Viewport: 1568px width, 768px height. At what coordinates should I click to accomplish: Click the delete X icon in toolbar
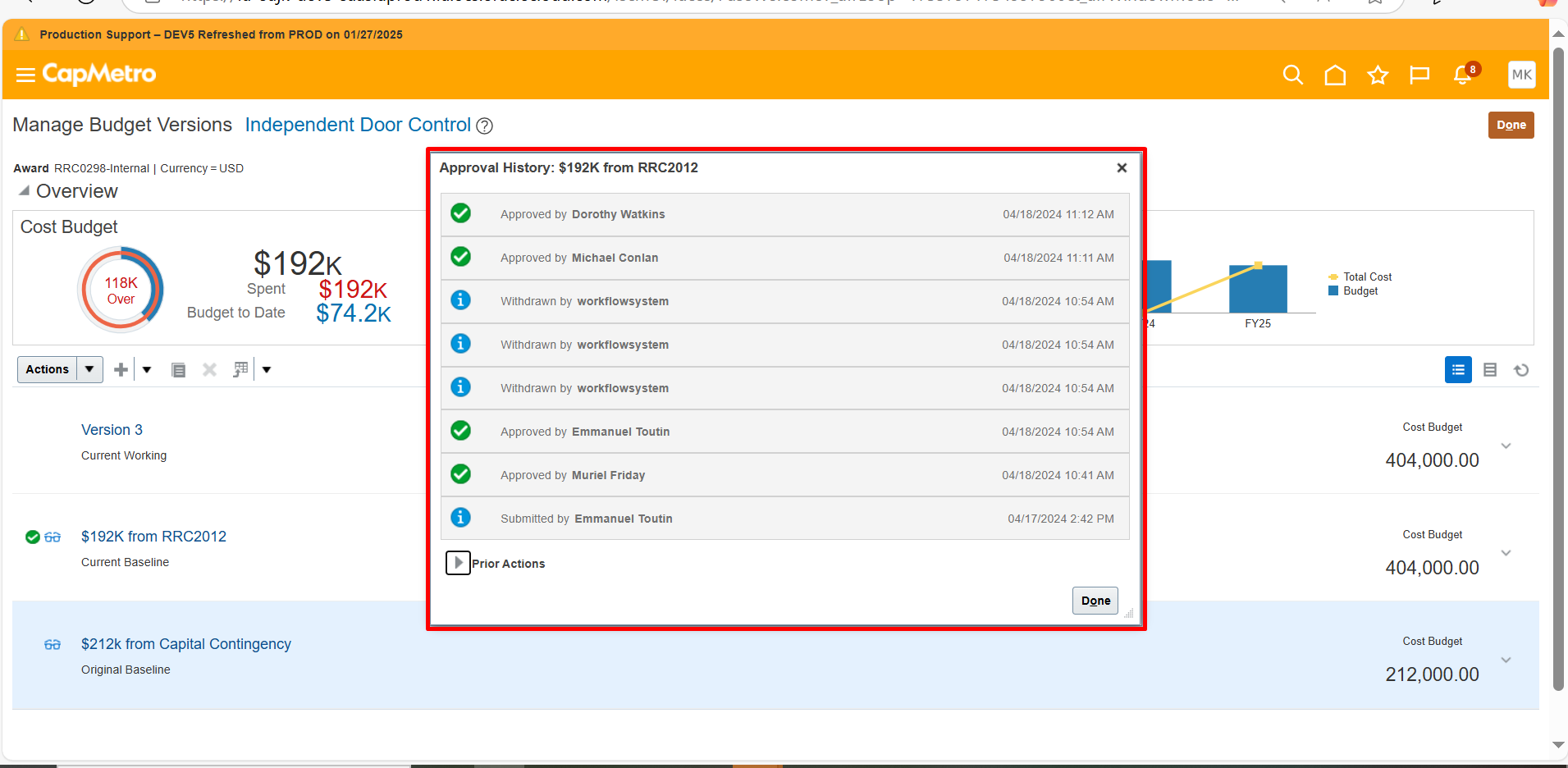[209, 370]
